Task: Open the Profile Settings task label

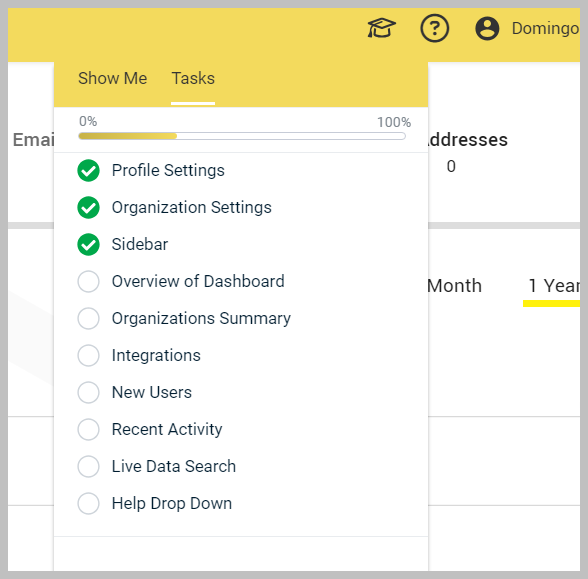Action: click(x=168, y=171)
